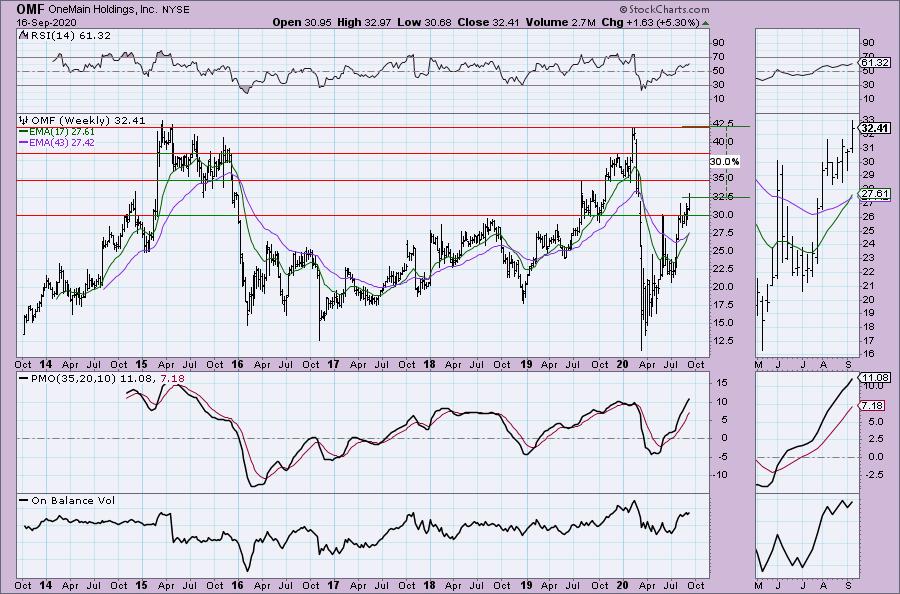Viewport: 900px width, 594px height.
Task: Click the 32.41 price tag in the zoom panel
Action: pos(876,128)
